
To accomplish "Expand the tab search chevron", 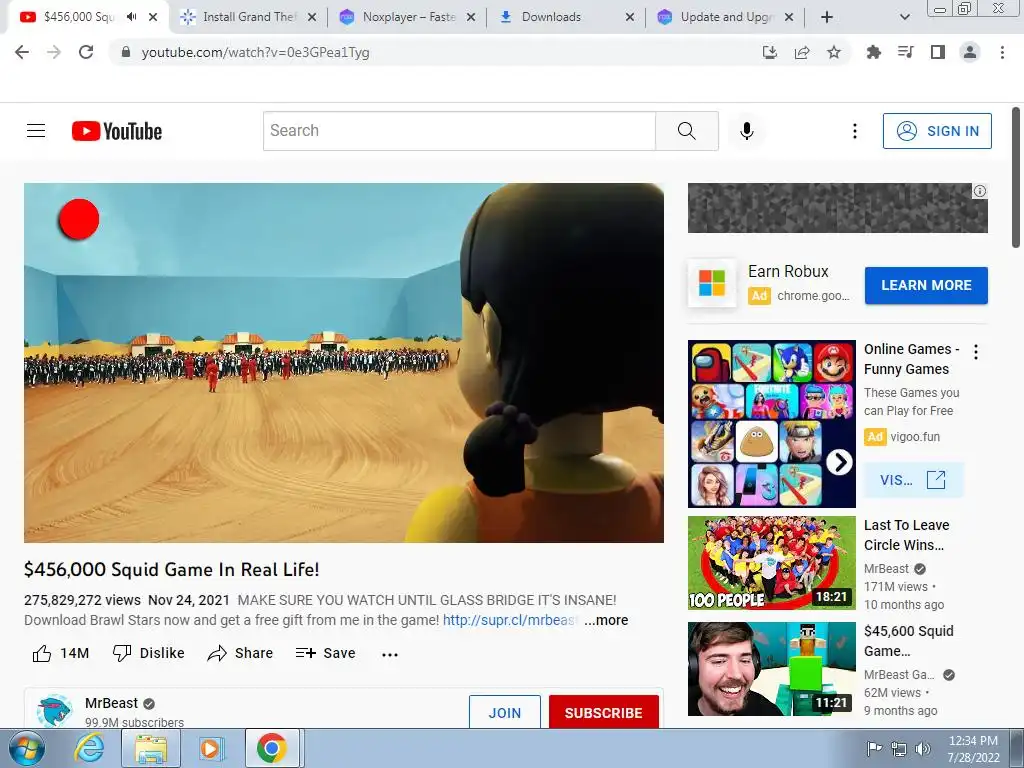I will coord(904,17).
